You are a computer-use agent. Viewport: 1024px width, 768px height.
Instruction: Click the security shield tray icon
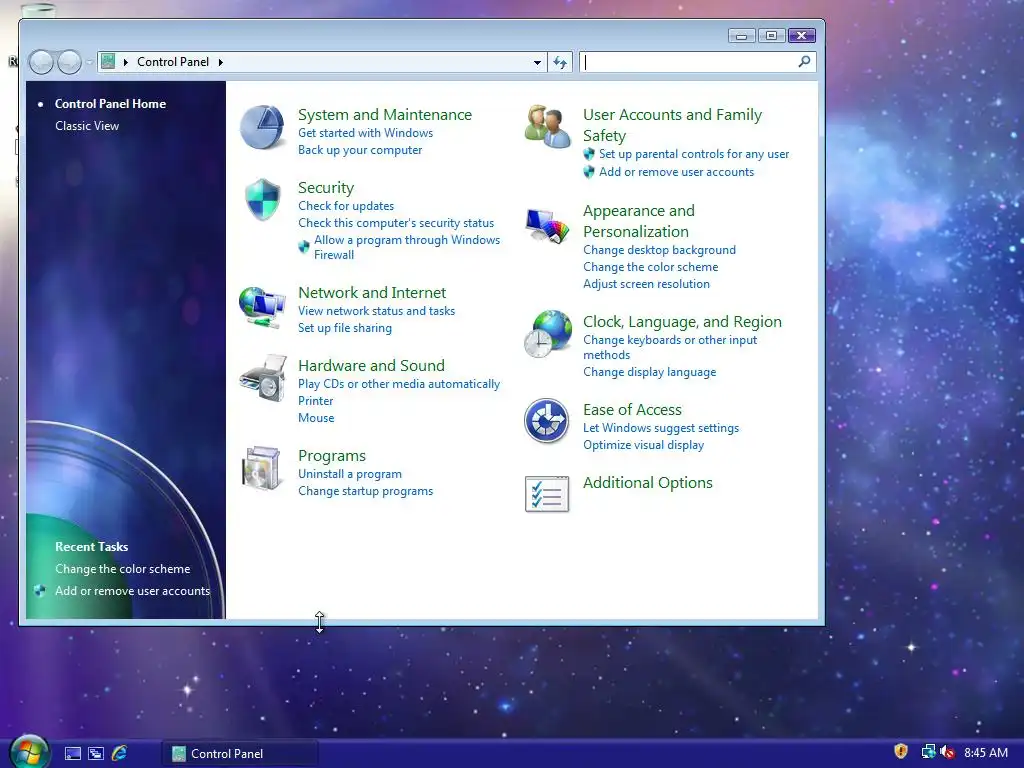tap(901, 752)
